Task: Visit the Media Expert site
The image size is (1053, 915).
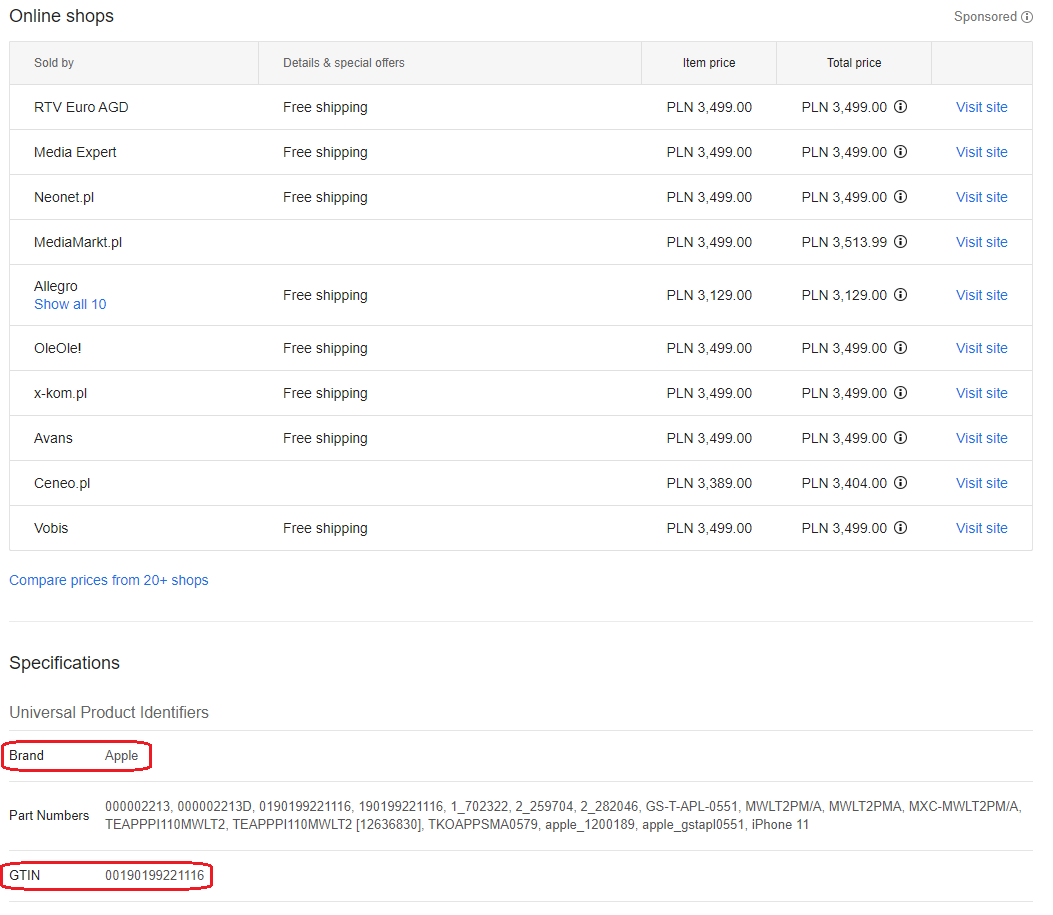Action: [982, 152]
